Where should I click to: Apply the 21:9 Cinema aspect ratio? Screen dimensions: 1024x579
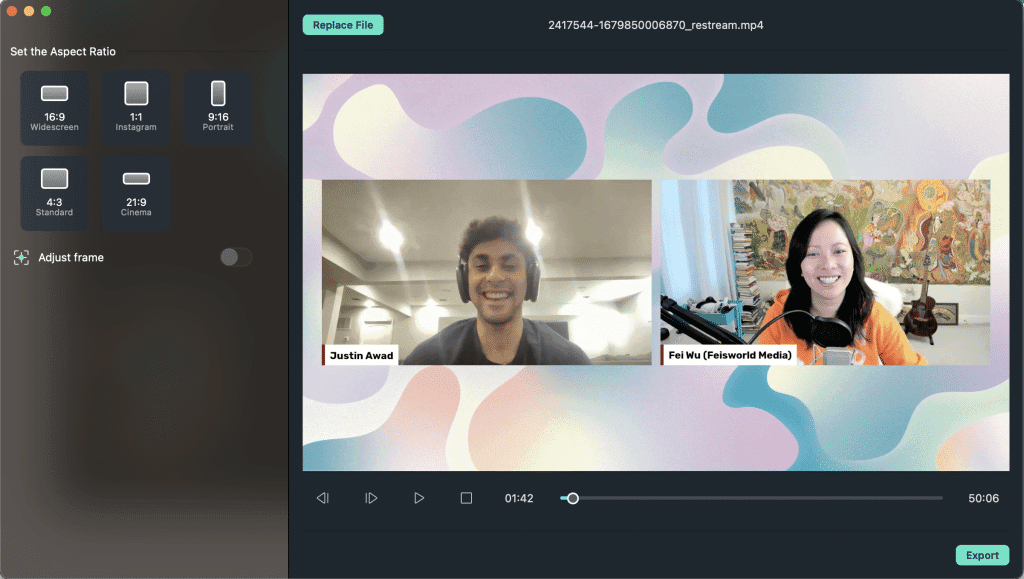coord(136,193)
